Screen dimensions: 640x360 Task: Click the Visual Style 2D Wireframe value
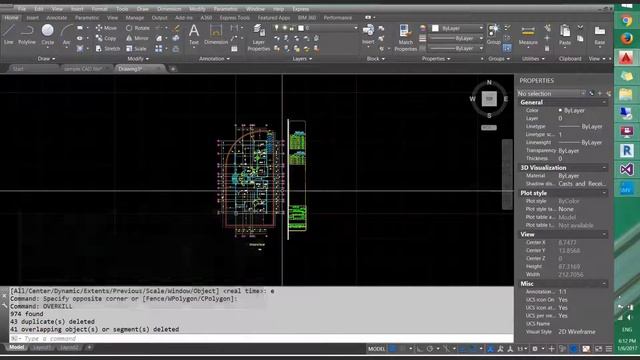[x=577, y=331]
